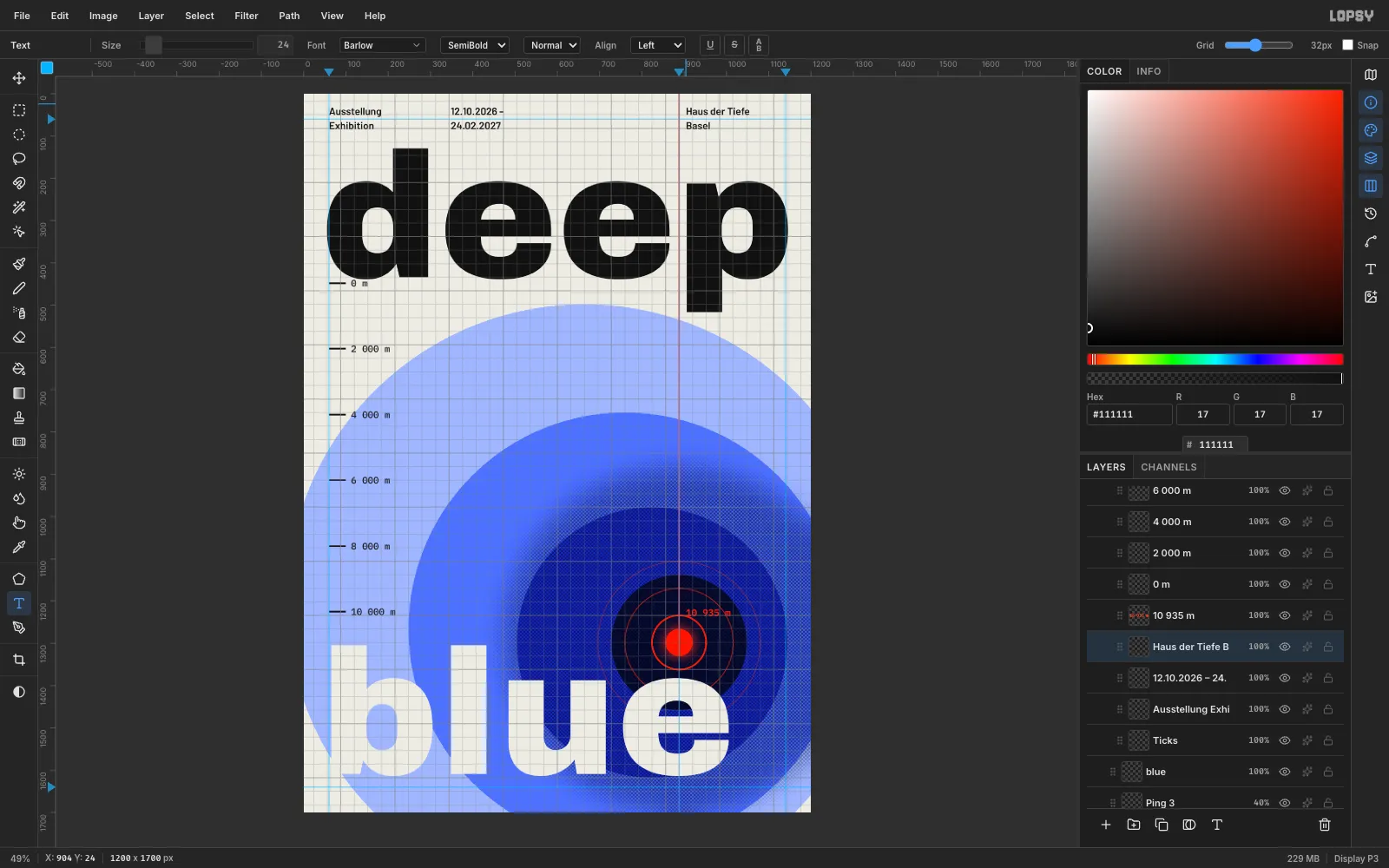The width and height of the screenshot is (1389, 868).
Task: Adjust the Grid size slider
Action: 1258,45
